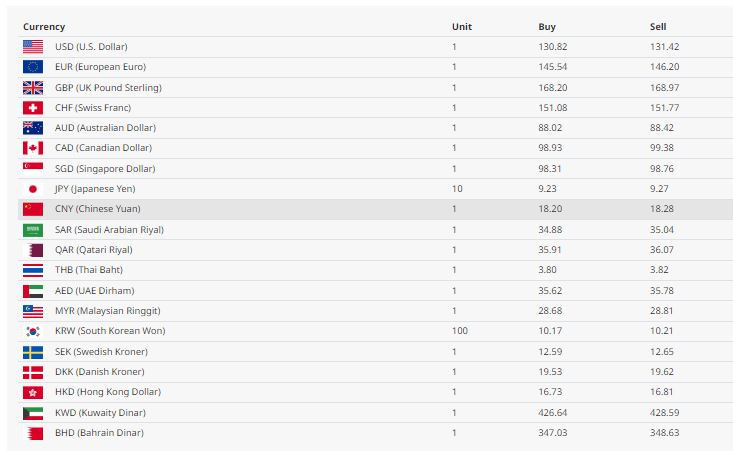Click the United States flag icon
Image resolution: width=733 pixels, height=451 pixels.
tap(33, 47)
